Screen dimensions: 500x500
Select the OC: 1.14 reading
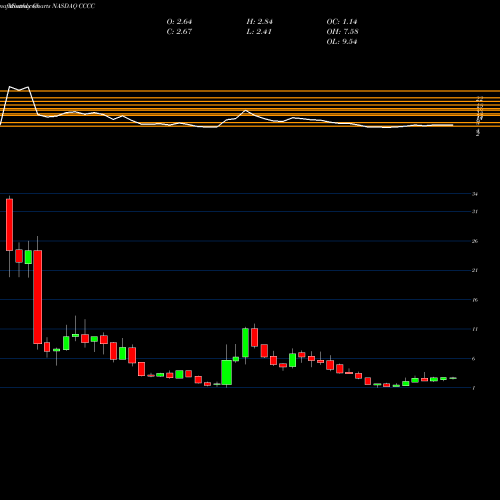342,22
